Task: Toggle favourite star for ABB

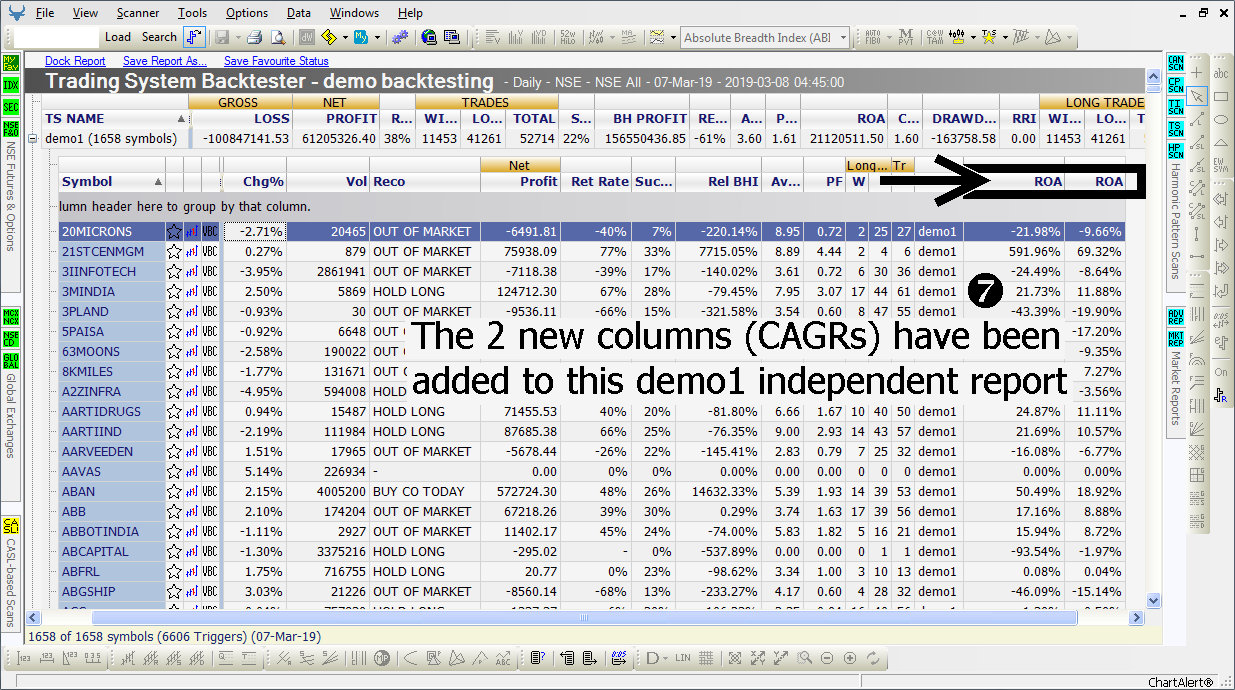Action: [x=174, y=511]
